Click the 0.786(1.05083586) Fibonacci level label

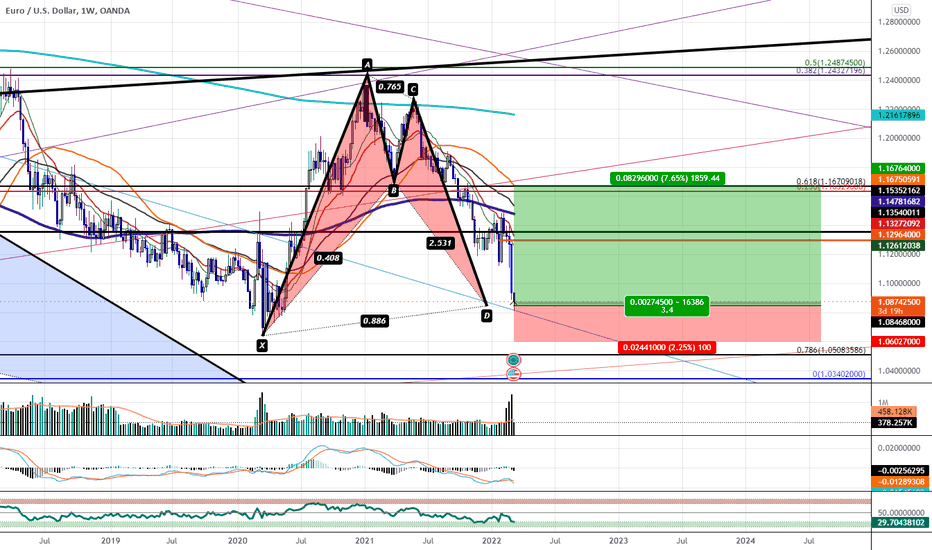[x=831, y=350]
